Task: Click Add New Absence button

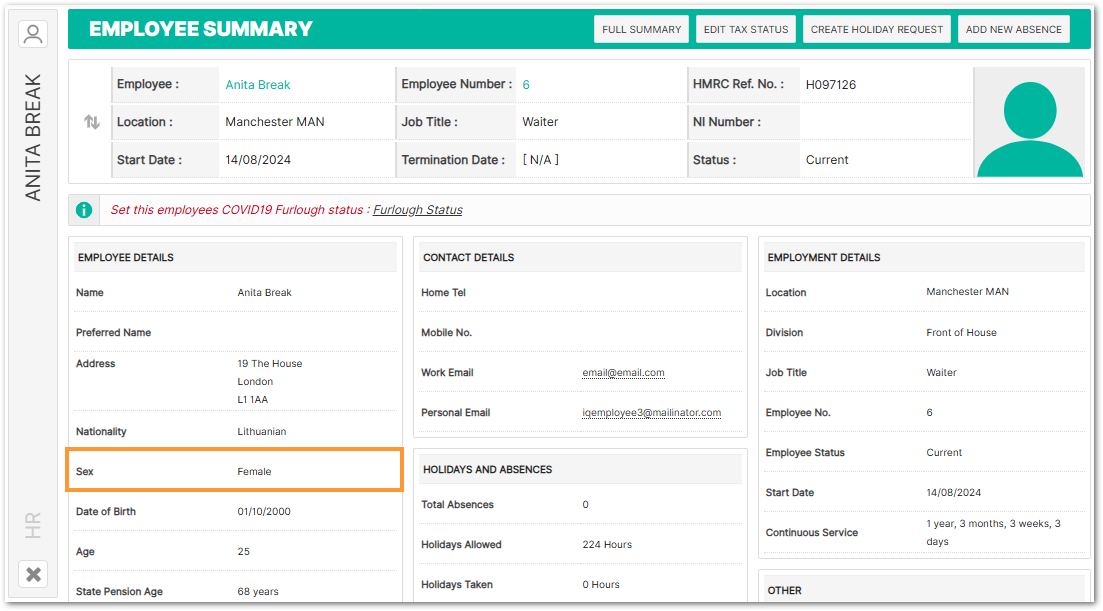Action: pos(1013,30)
